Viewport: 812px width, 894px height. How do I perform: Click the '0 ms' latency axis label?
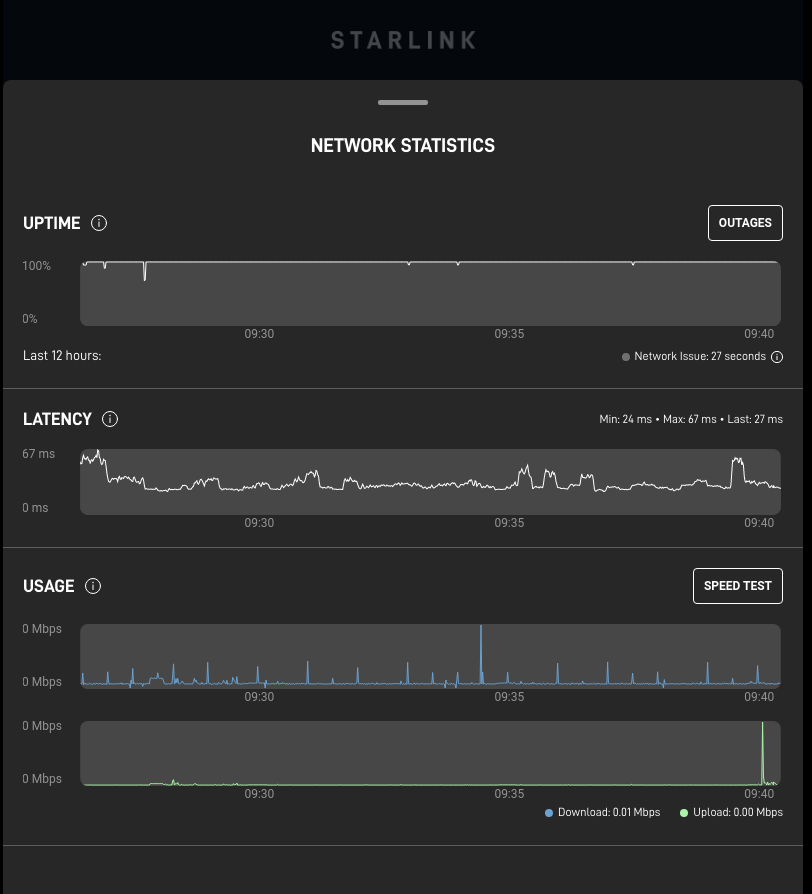35,507
